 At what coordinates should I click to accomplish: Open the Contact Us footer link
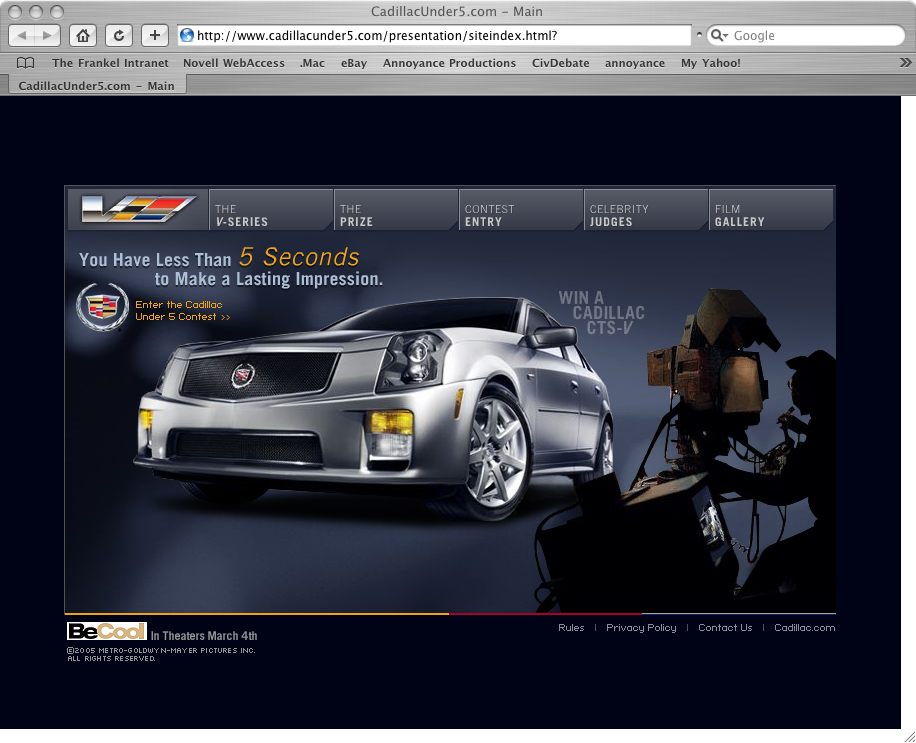pyautogui.click(x=725, y=627)
